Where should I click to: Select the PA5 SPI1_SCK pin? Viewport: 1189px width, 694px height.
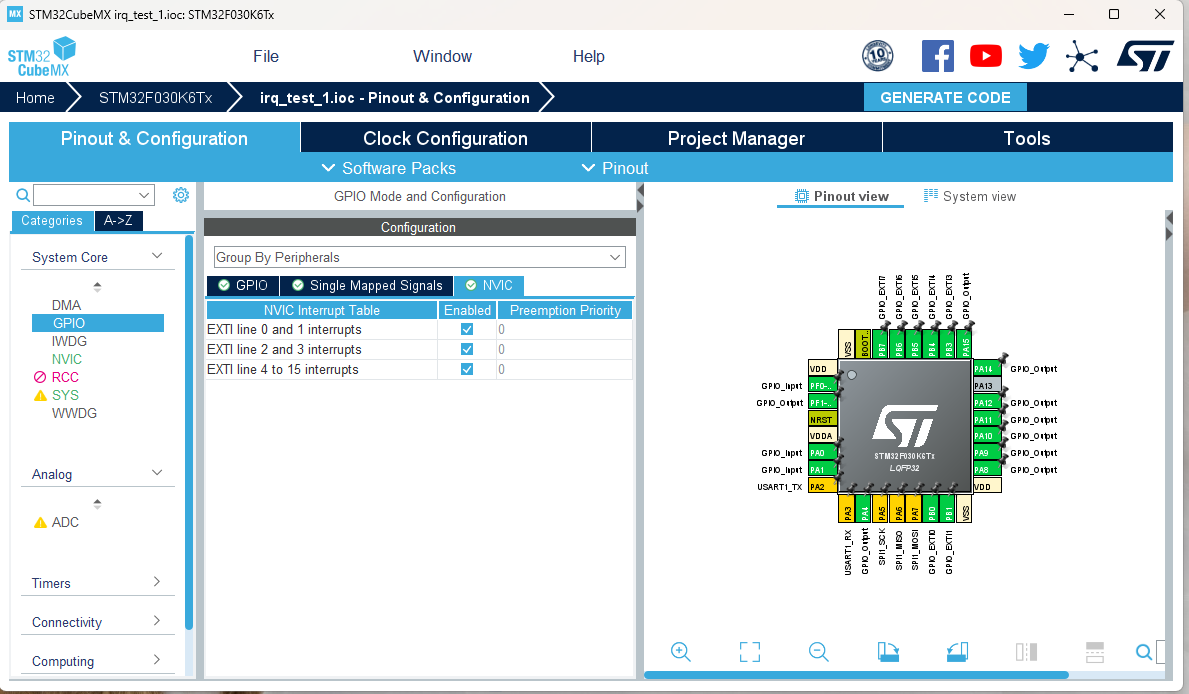[881, 509]
